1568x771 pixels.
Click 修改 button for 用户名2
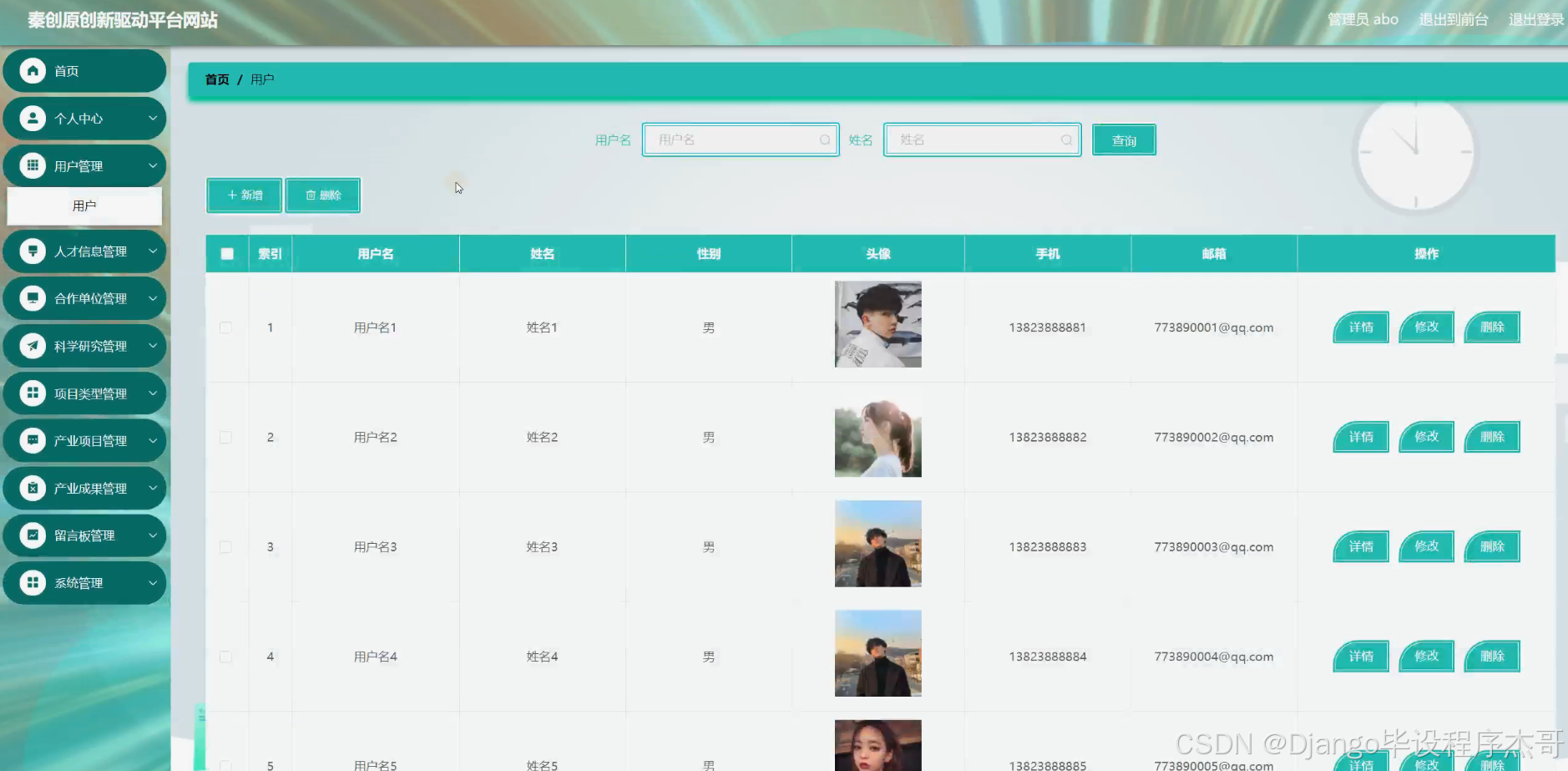coord(1427,436)
